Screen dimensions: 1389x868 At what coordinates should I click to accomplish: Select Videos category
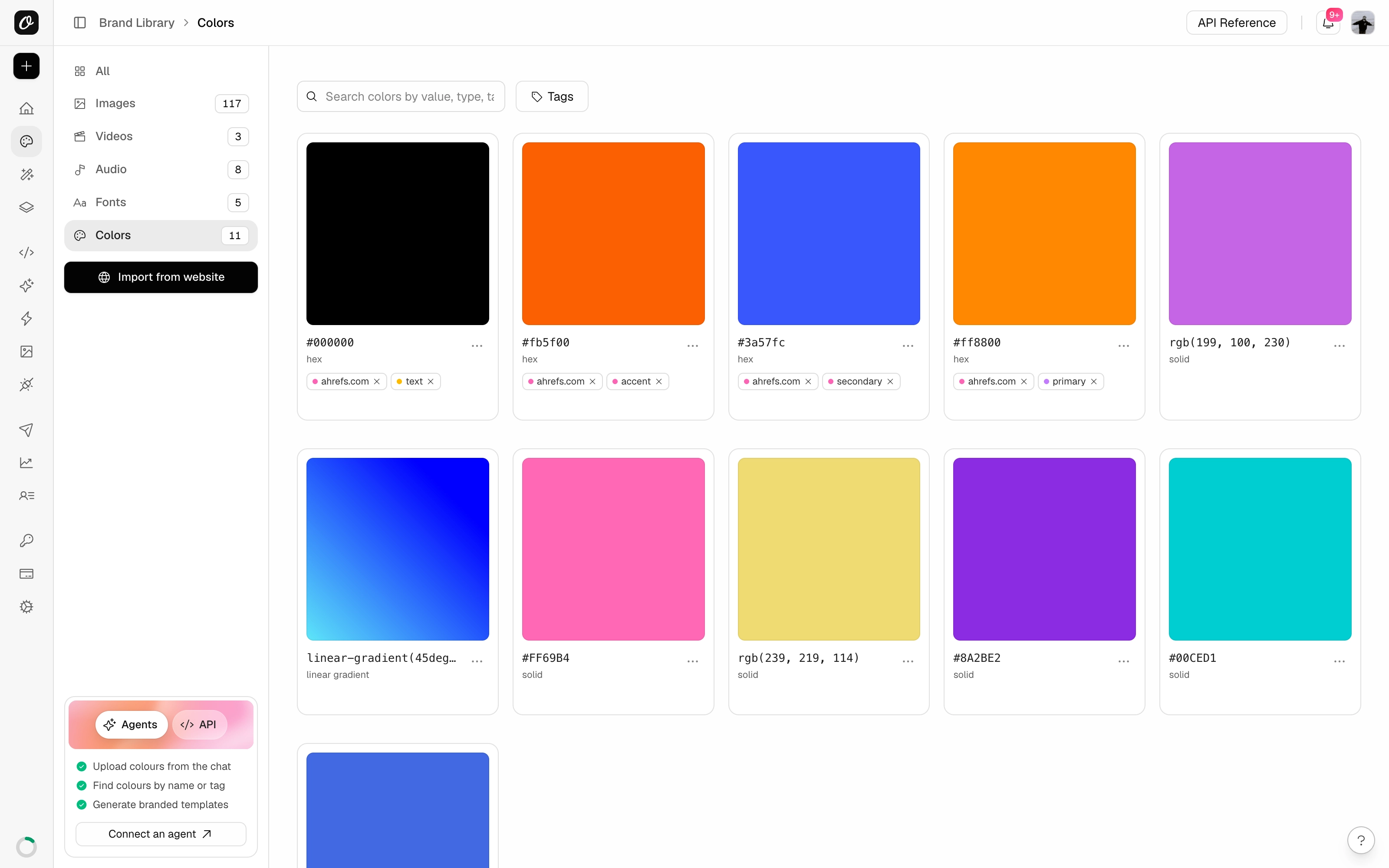coord(161,137)
